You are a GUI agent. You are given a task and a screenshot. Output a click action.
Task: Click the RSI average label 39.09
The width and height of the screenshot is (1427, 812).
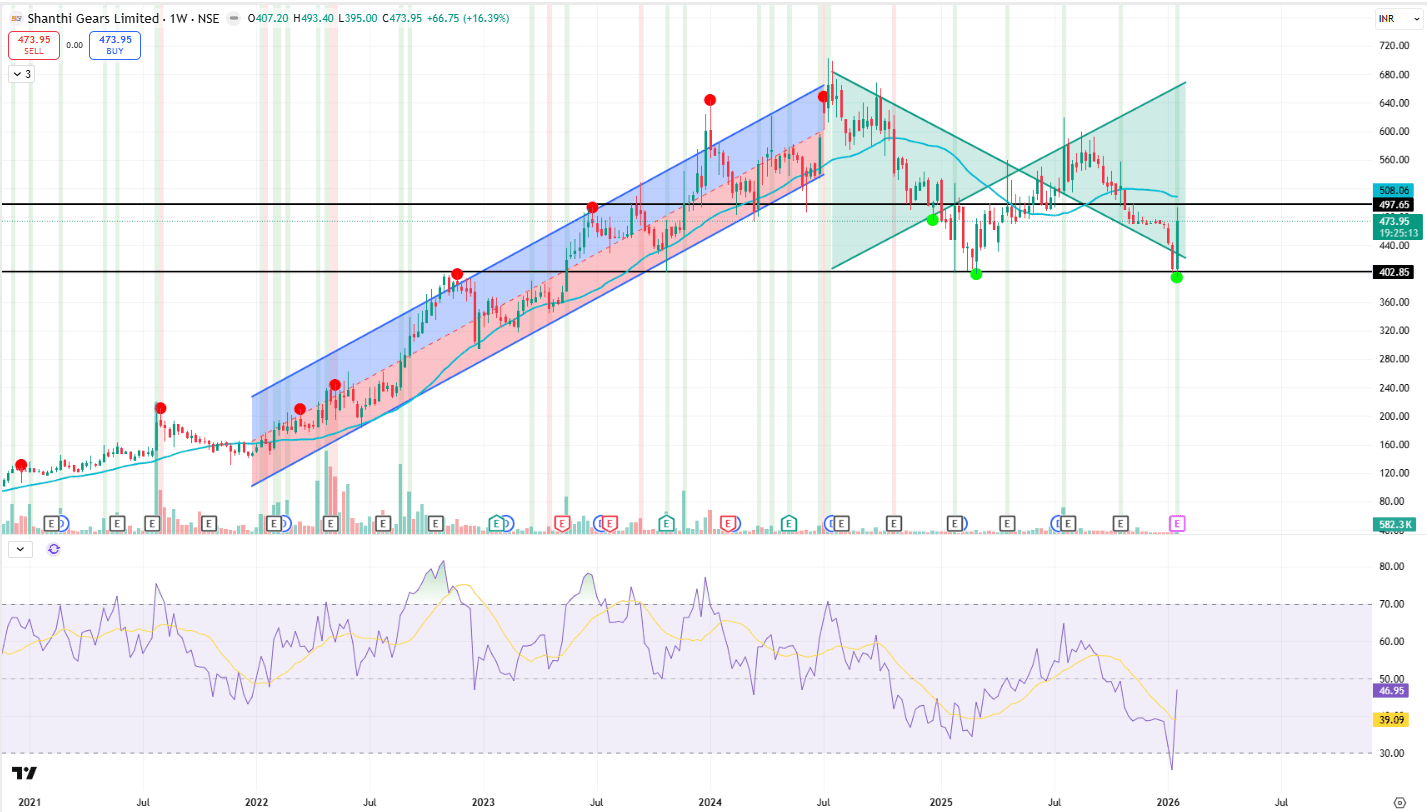point(1393,719)
